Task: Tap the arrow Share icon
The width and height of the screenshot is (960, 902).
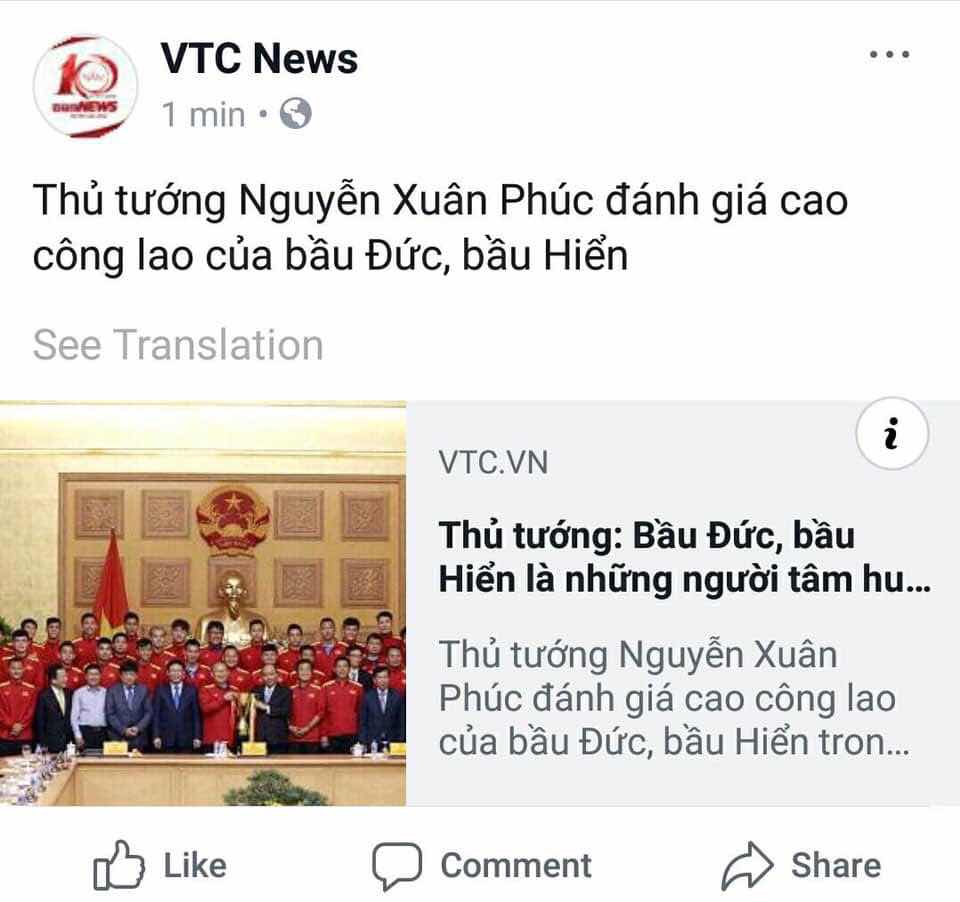Action: click(748, 865)
